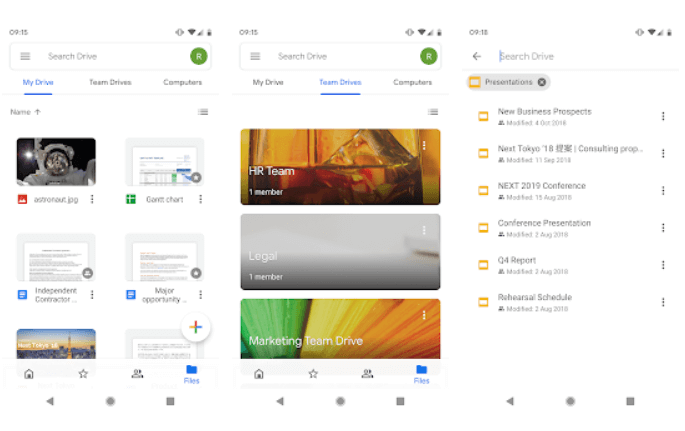The height and width of the screenshot is (431, 685).
Task: Tap Android home button in second screen
Action: point(340,401)
